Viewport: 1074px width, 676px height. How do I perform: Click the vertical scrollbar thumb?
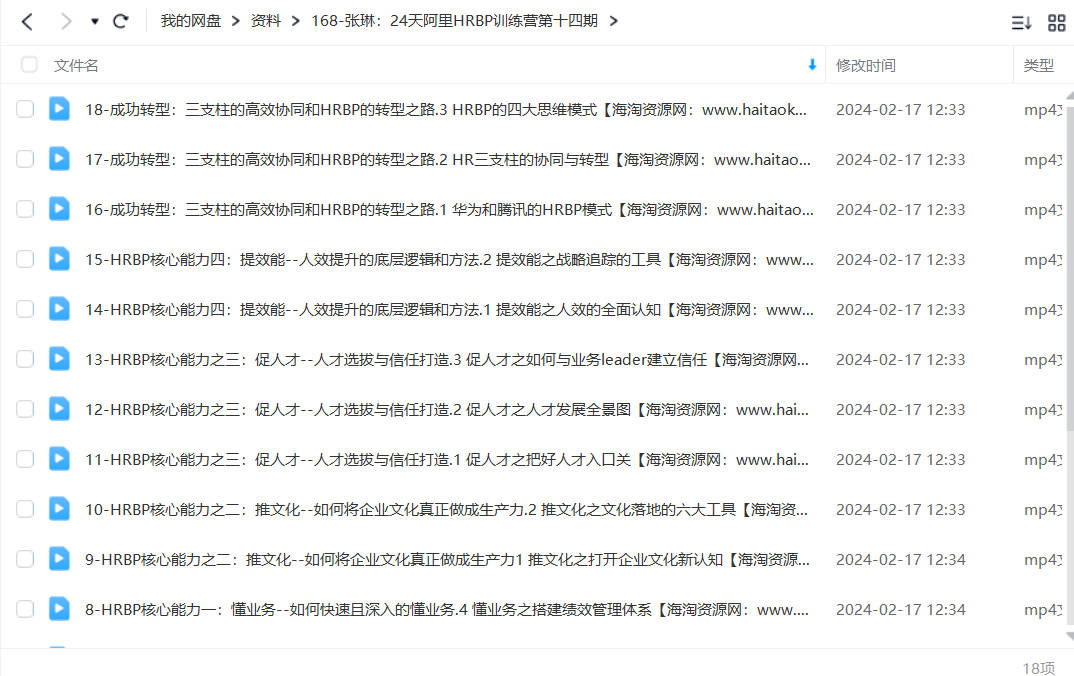pos(1070,267)
